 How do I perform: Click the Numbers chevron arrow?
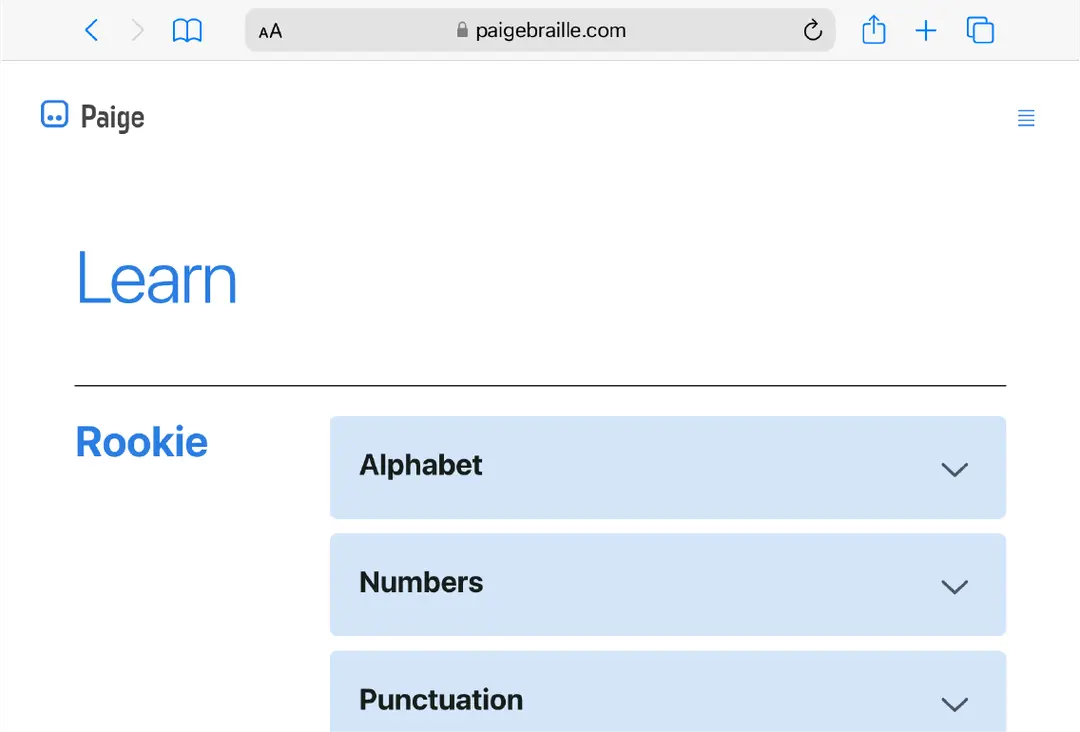pos(954,587)
